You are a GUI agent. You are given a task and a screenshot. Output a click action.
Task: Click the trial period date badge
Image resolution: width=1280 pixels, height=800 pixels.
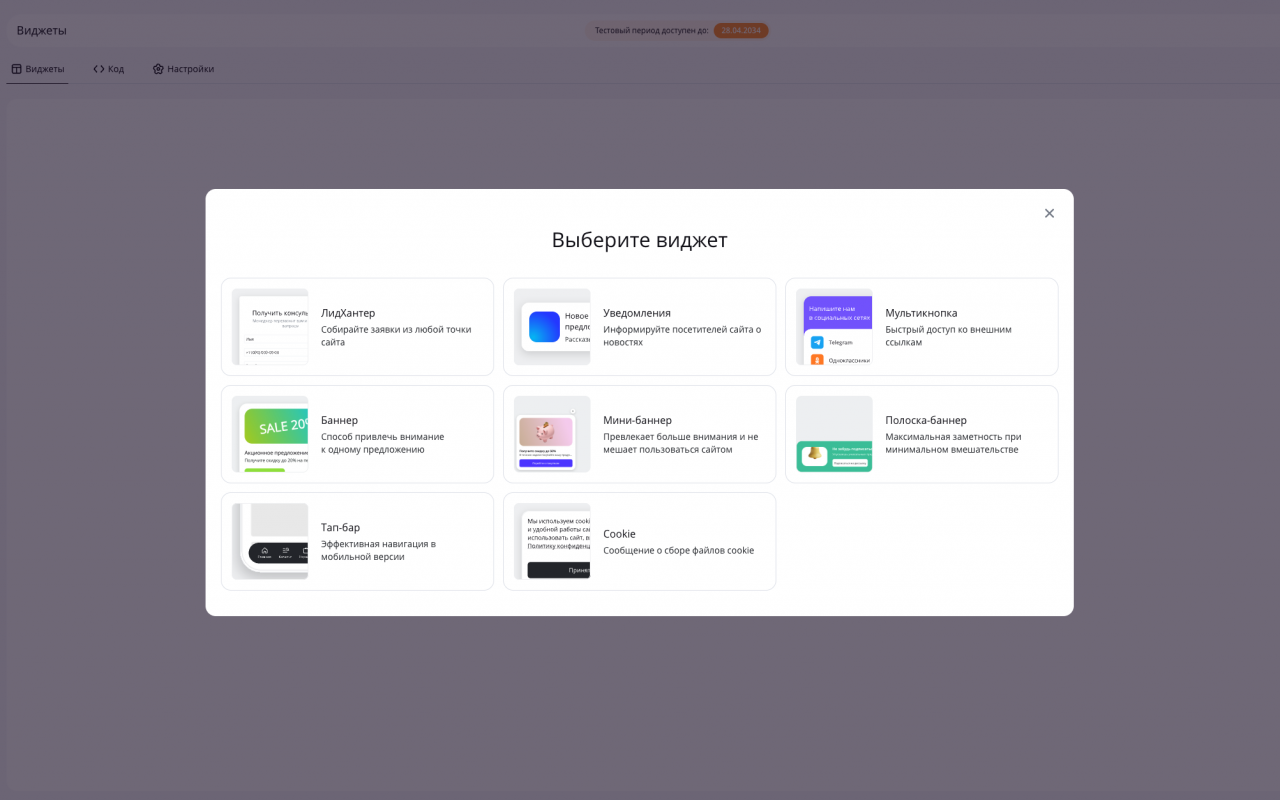(x=741, y=30)
